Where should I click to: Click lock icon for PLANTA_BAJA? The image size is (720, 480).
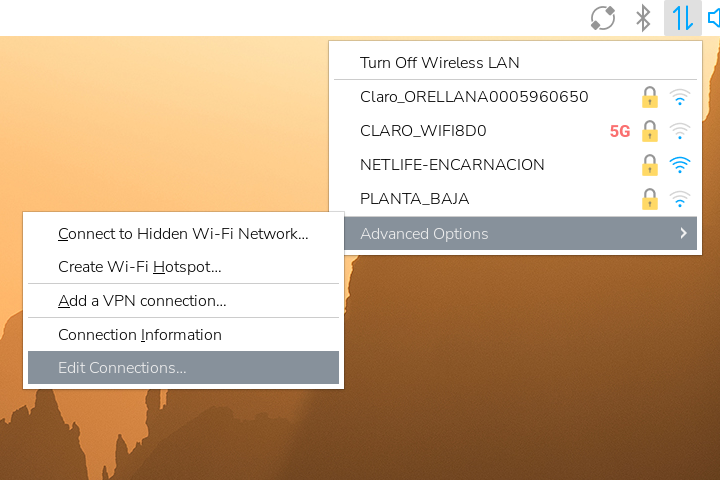(x=650, y=199)
